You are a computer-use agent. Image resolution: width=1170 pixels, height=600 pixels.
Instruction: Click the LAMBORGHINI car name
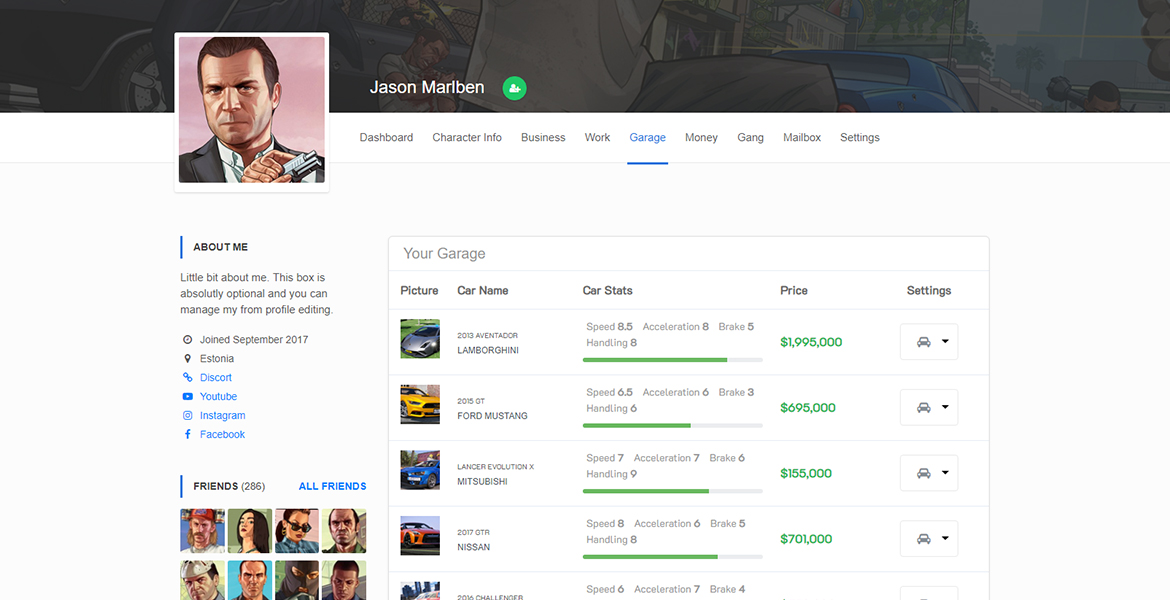[488, 350]
